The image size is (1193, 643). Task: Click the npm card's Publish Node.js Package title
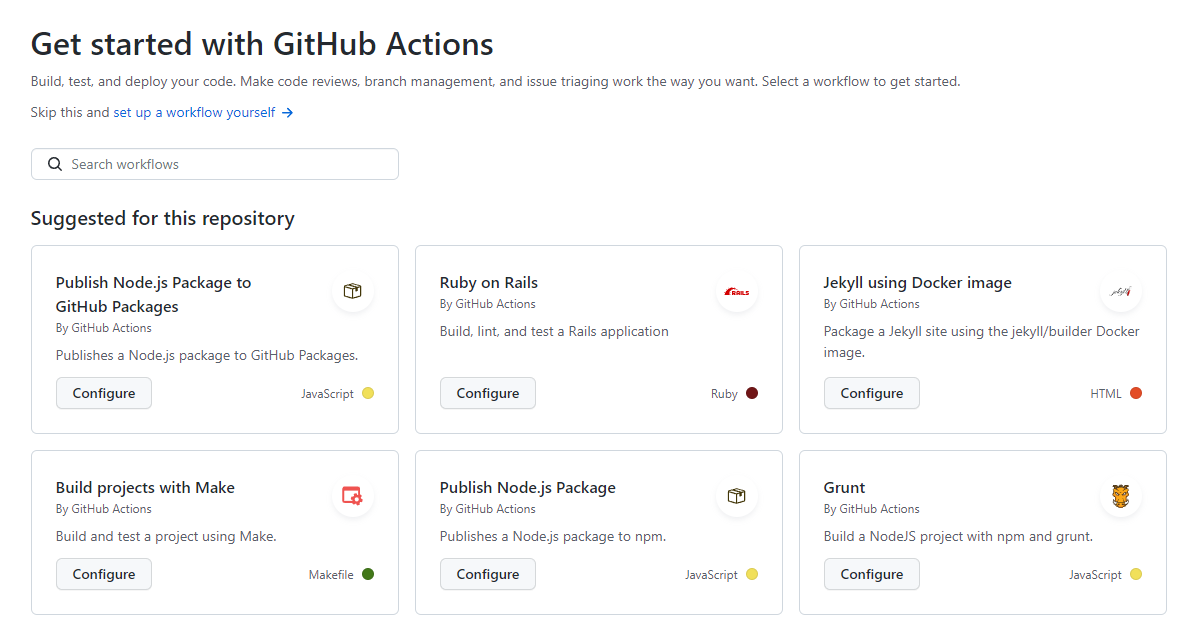(527, 487)
